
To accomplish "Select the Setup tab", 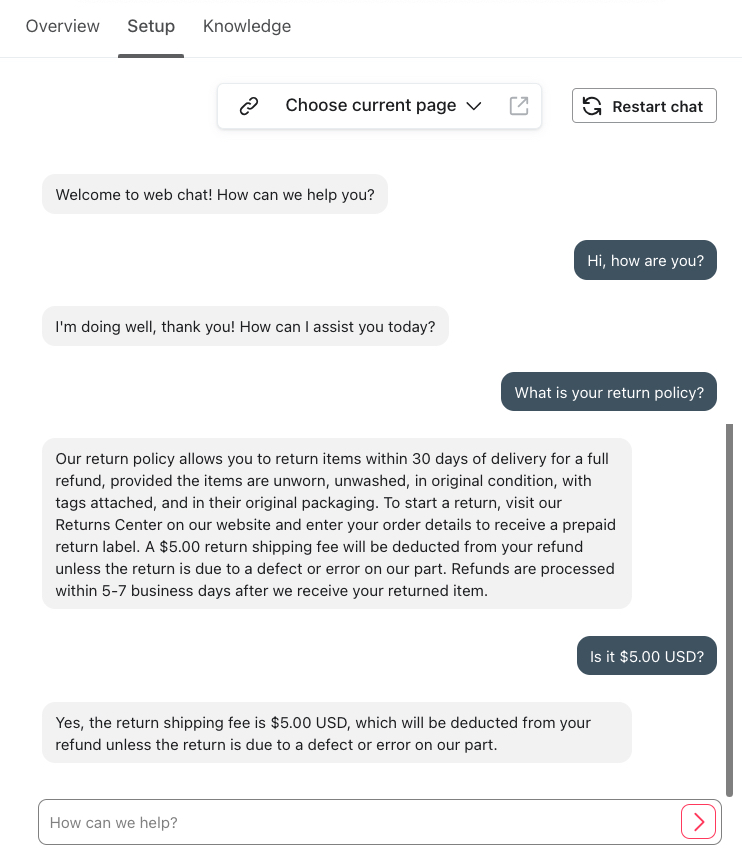I will click(151, 26).
